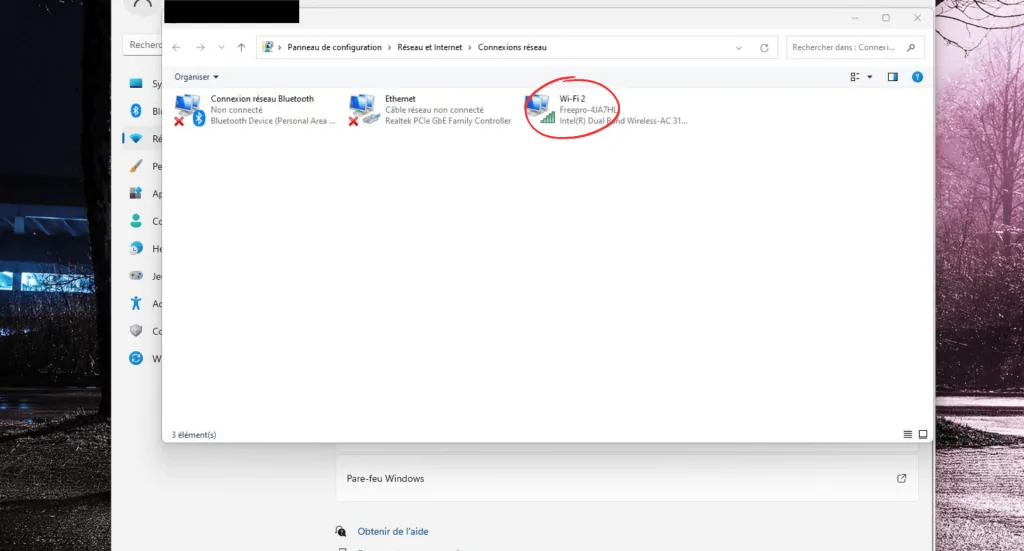The height and width of the screenshot is (551, 1024).
Task: Close the Connexions réseau window
Action: [917, 18]
